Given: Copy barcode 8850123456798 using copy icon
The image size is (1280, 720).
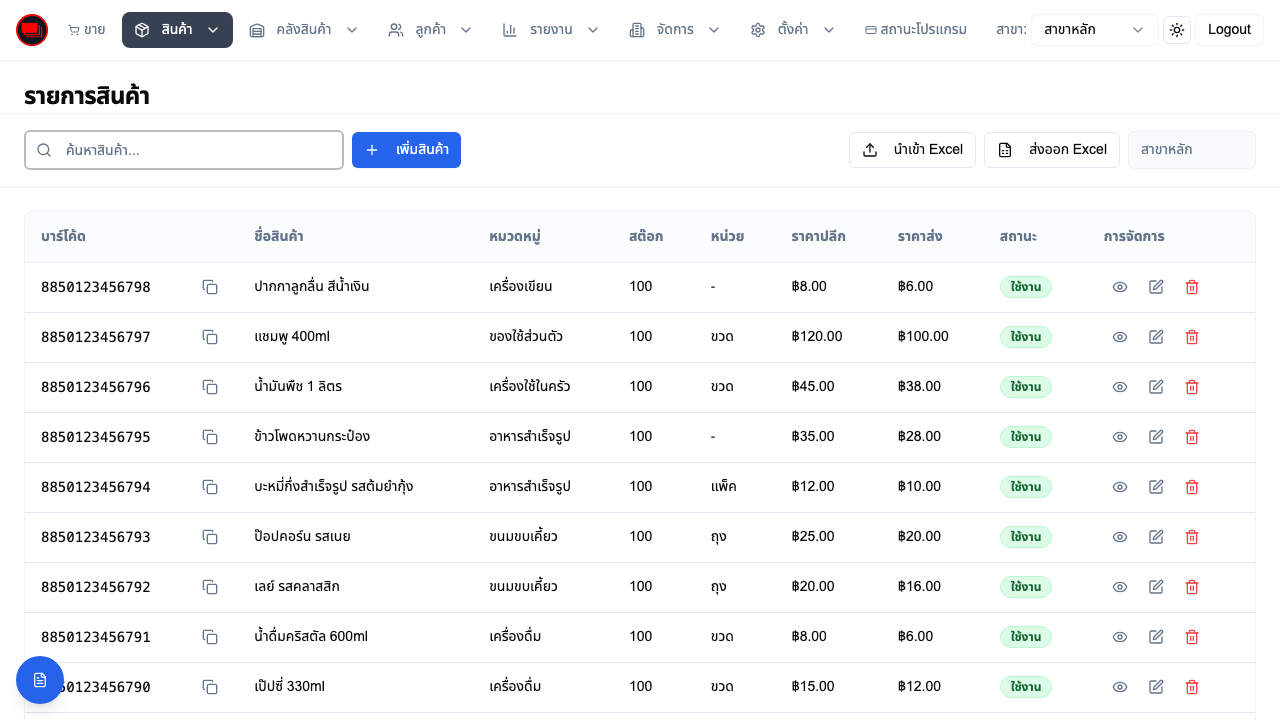Looking at the screenshot, I should tap(210, 287).
